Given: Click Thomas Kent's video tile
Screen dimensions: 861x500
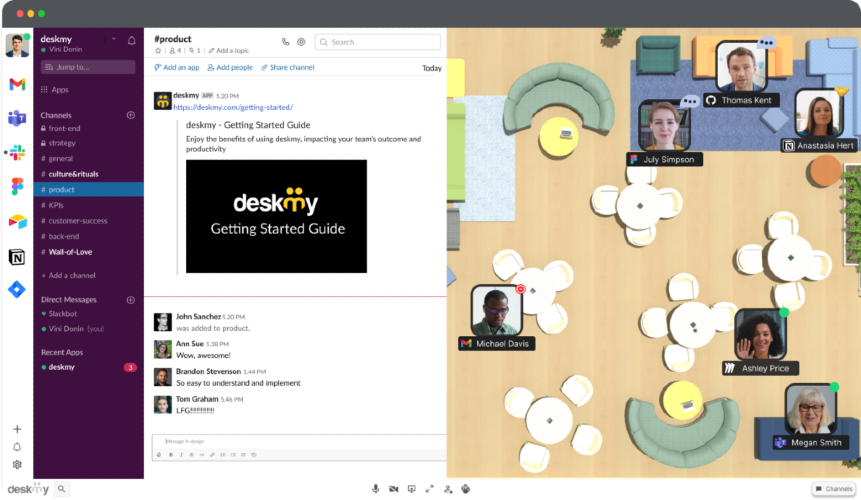Looking at the screenshot, I should pyautogui.click(x=741, y=66).
